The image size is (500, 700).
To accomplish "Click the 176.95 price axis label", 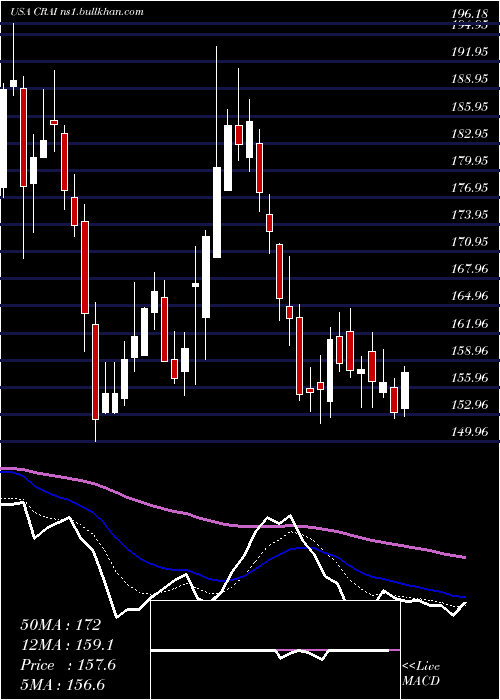I will [469, 188].
